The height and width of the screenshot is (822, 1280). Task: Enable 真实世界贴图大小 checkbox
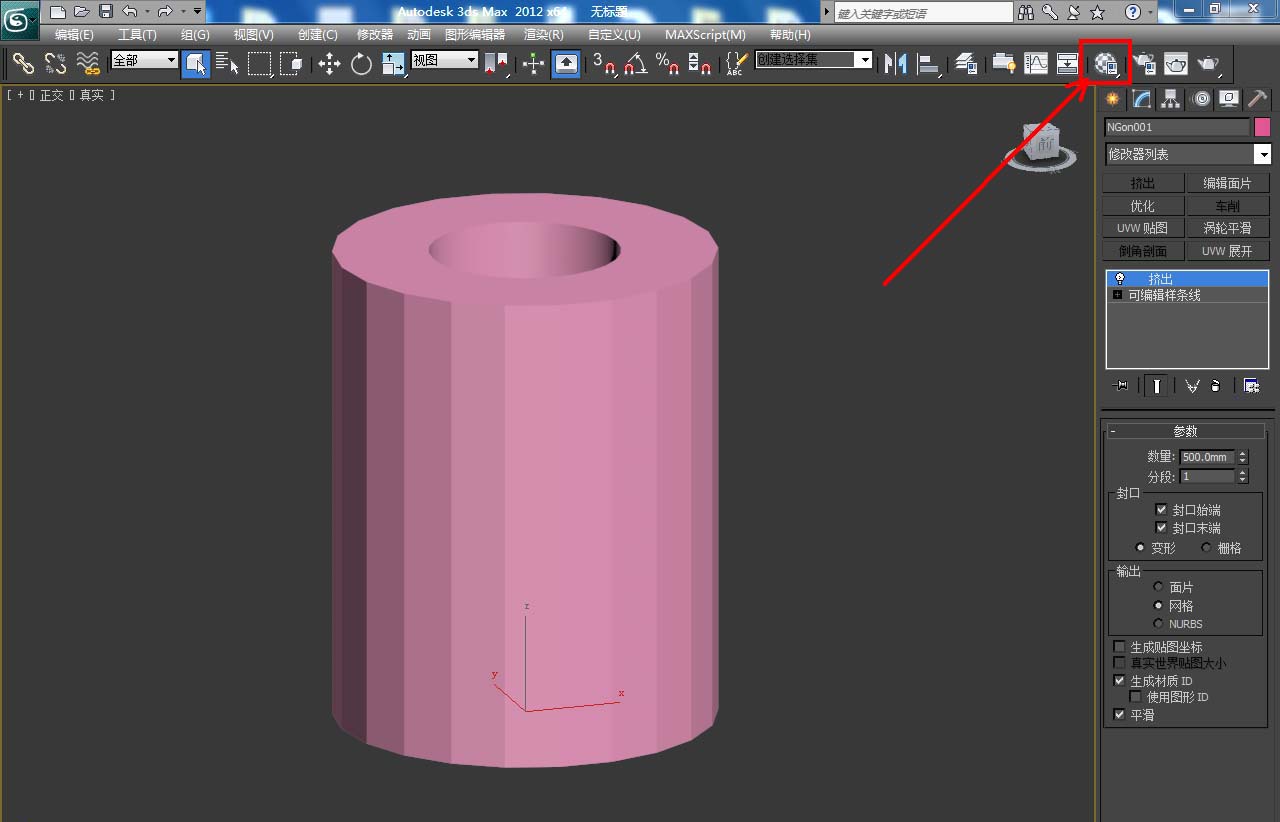click(x=1120, y=663)
